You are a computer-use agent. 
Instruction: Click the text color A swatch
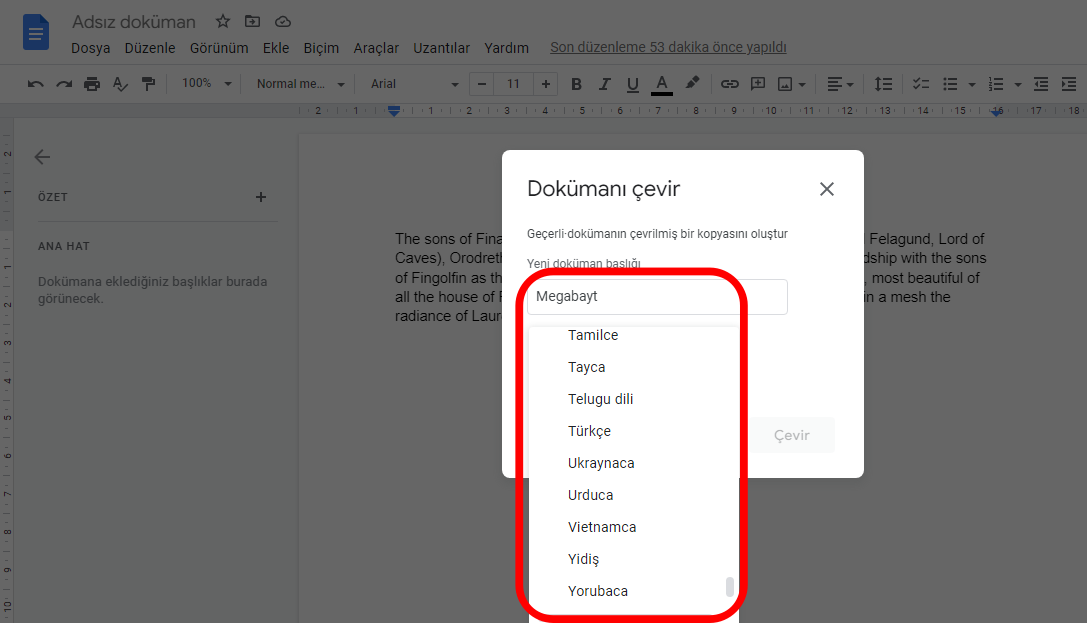click(x=661, y=84)
